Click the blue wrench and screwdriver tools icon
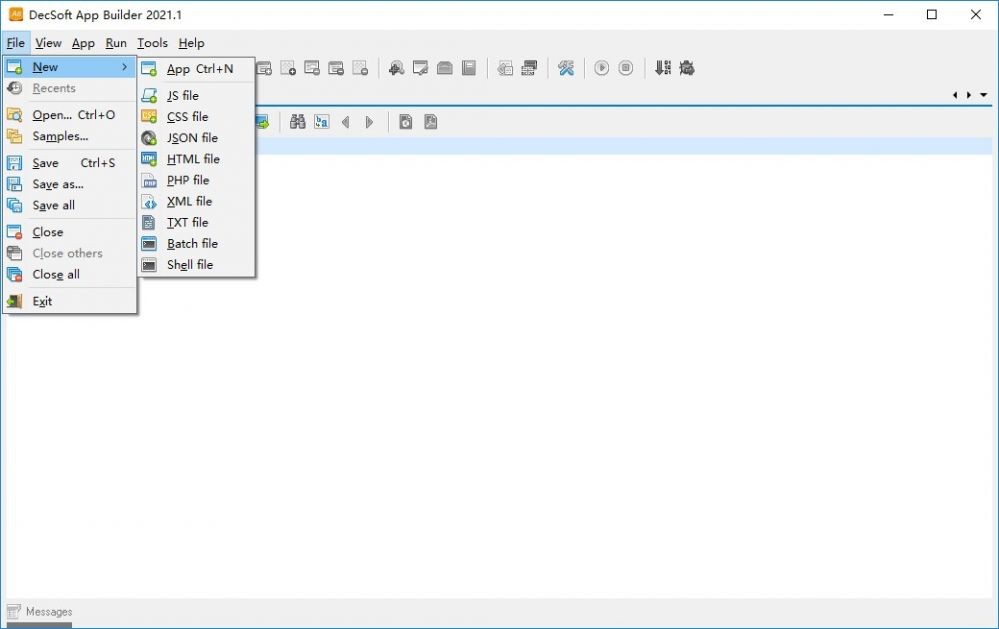This screenshot has height=629, width=999. coord(566,68)
